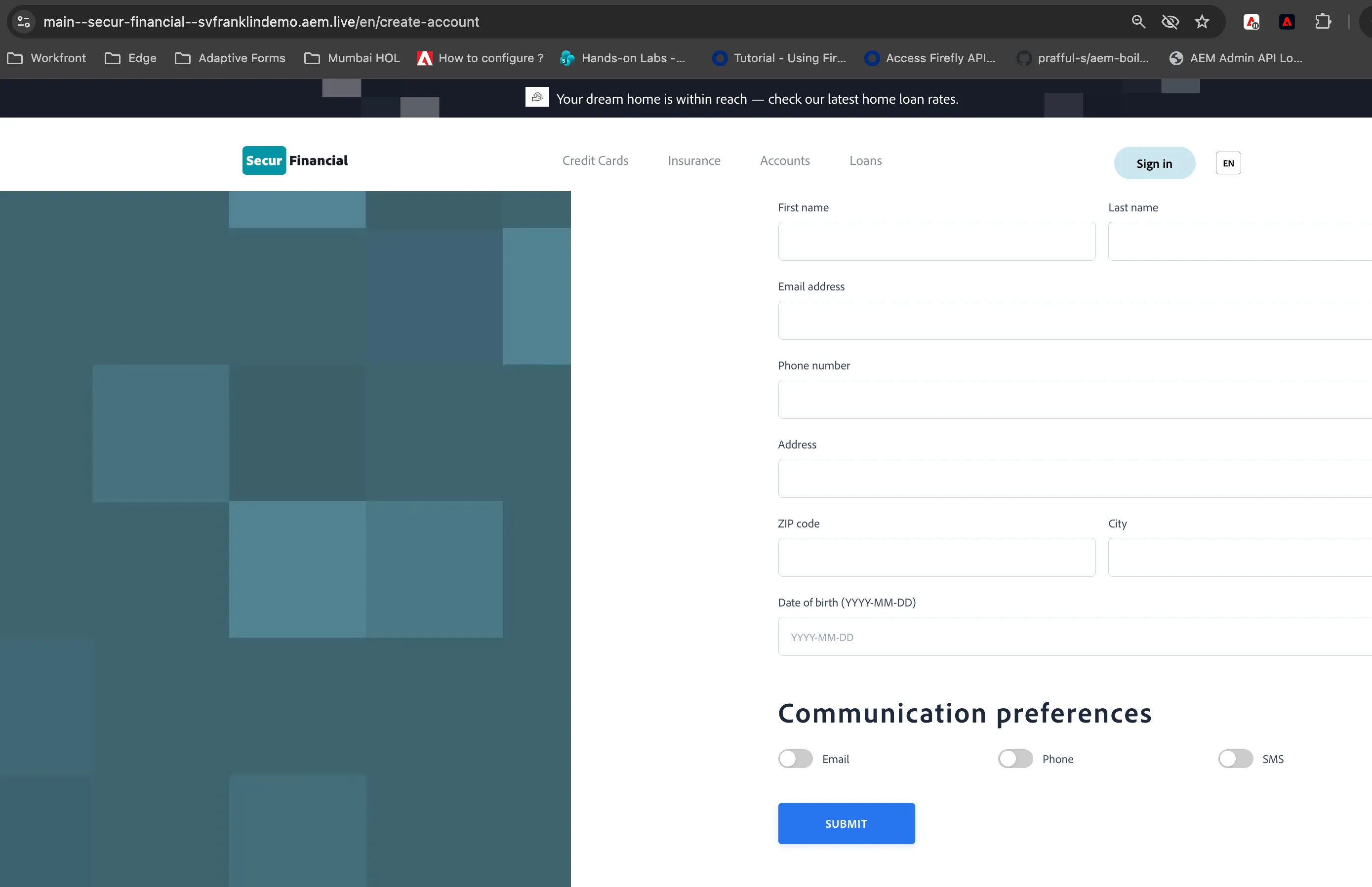The image size is (1372, 887).
Task: Click the crossed-eye tracking protection icon
Action: tap(1170, 22)
